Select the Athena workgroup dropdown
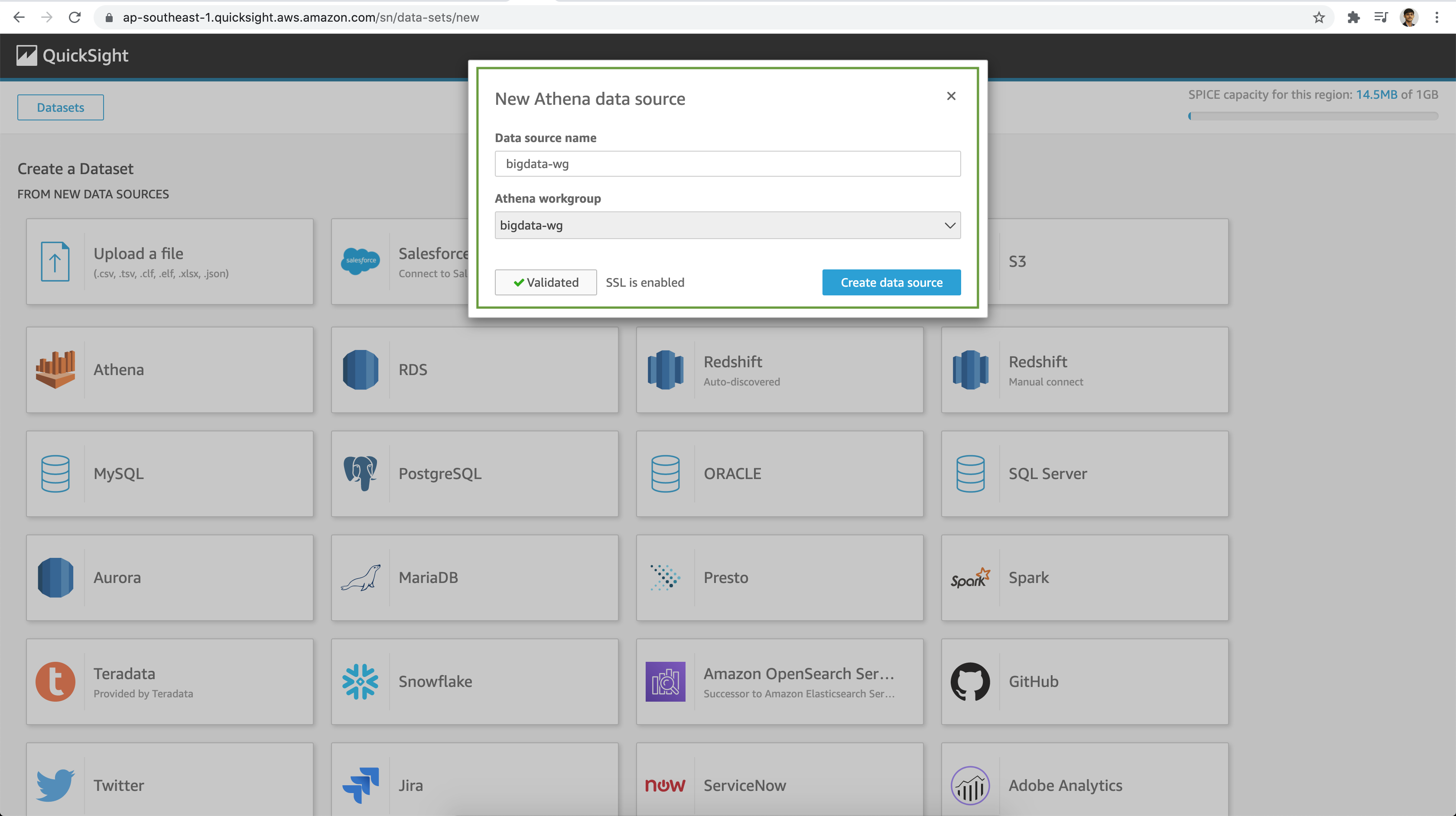The image size is (1456, 816). tap(727, 225)
